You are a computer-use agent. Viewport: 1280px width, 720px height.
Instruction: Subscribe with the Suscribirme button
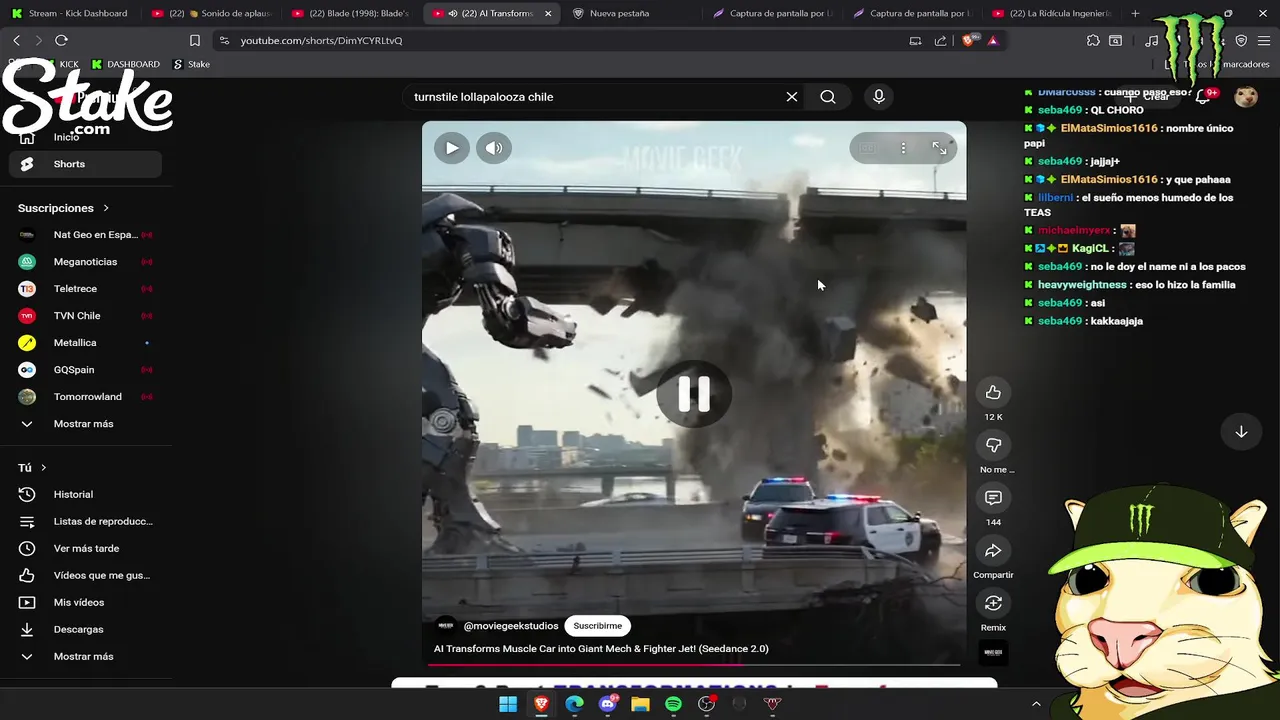[x=597, y=626]
